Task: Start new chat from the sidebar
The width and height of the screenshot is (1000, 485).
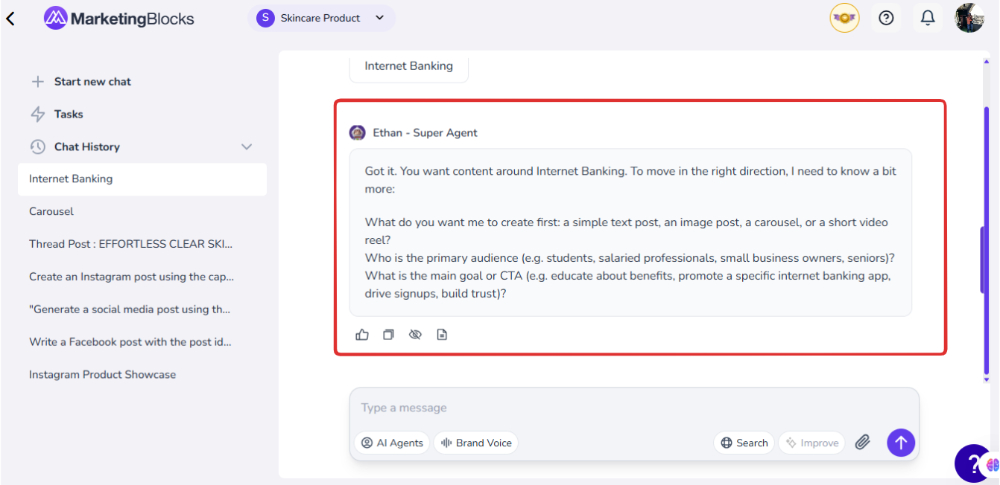Action: (92, 82)
